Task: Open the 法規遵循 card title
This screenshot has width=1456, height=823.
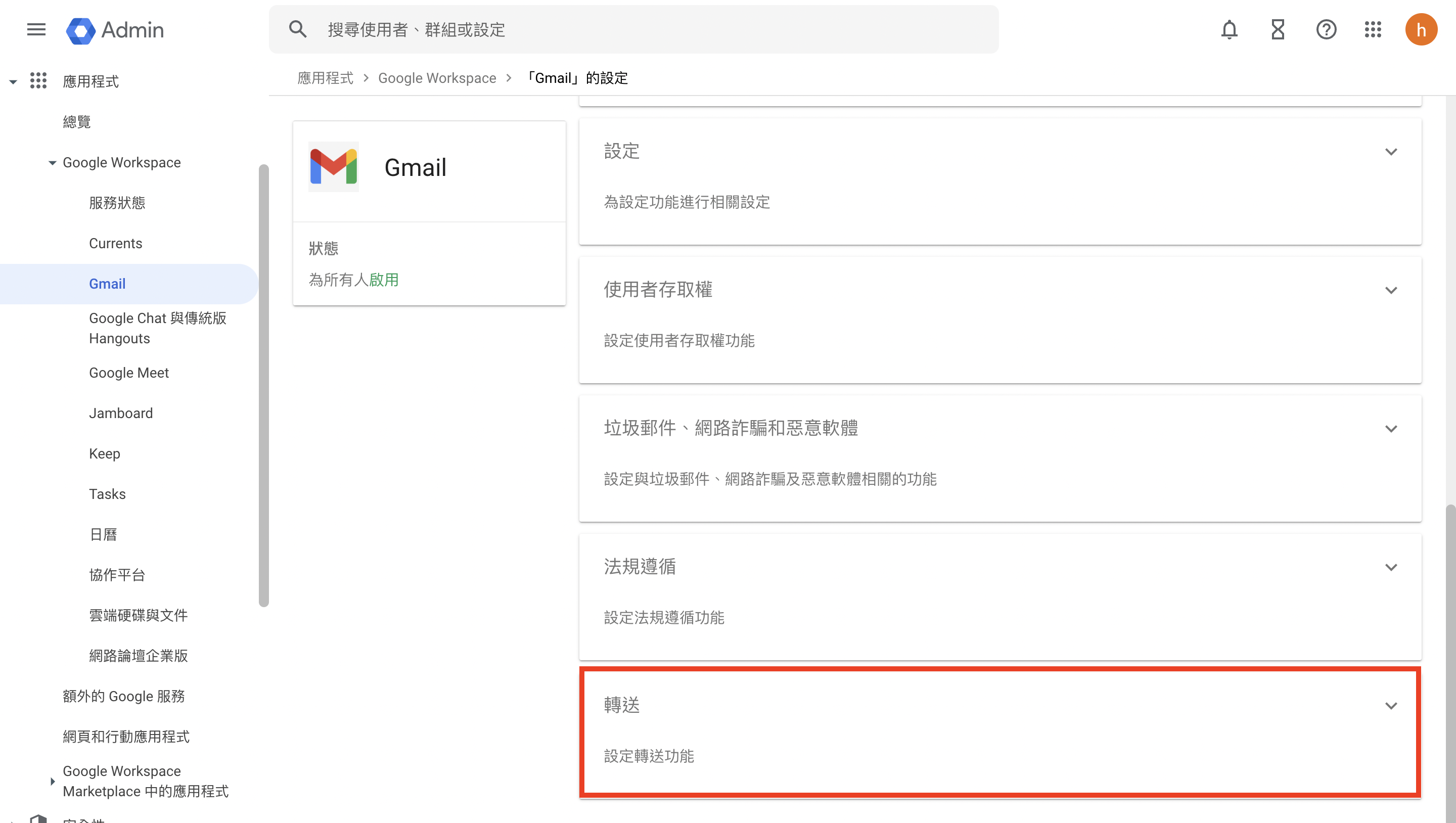Action: [x=640, y=566]
